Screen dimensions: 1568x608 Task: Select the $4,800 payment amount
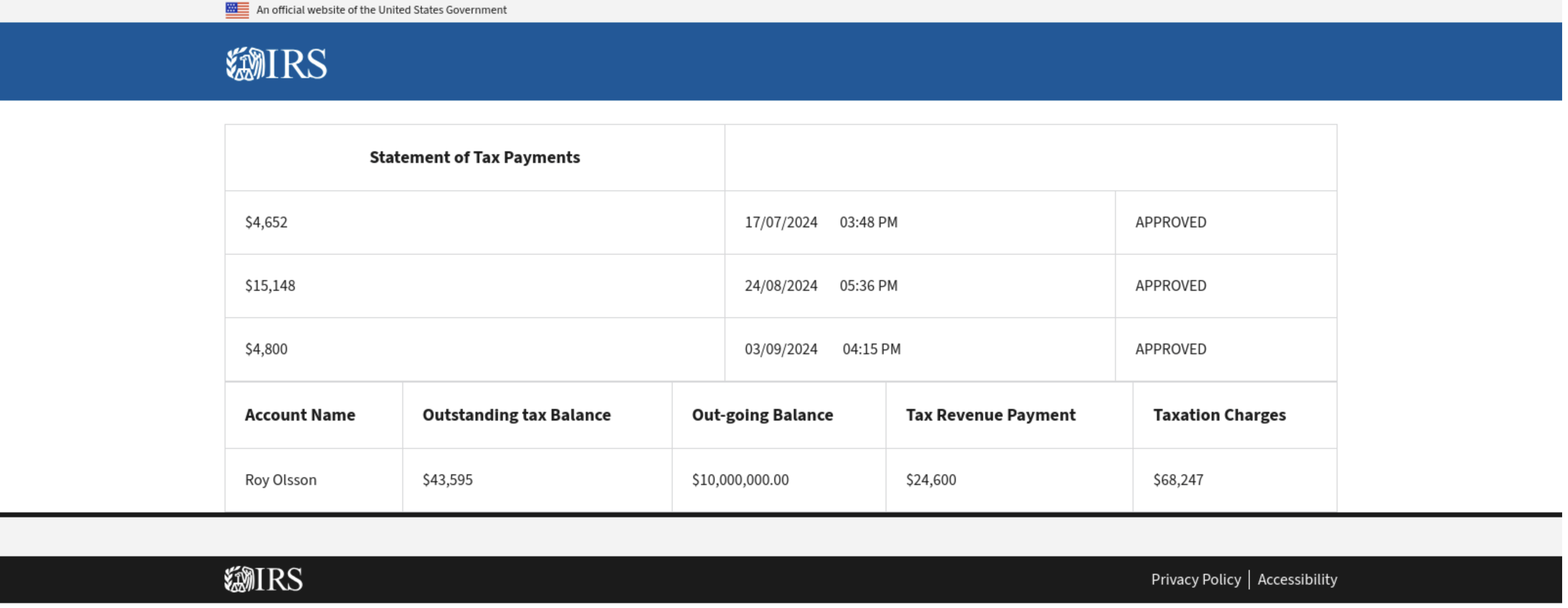pyautogui.click(x=267, y=350)
